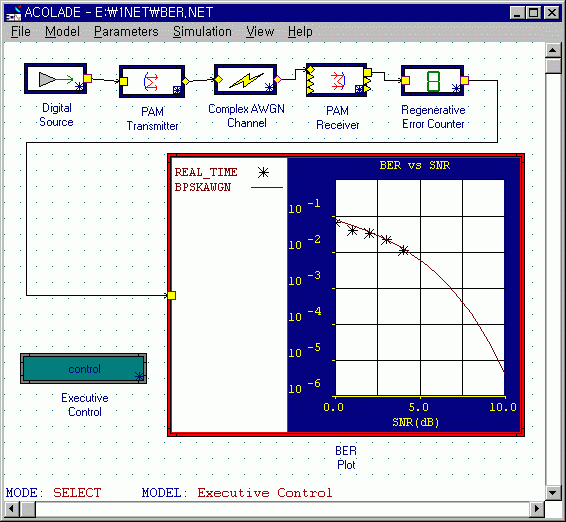The width and height of the screenshot is (566, 522).
Task: Select the Complex AWGN Channel lightning block
Action: [245, 80]
